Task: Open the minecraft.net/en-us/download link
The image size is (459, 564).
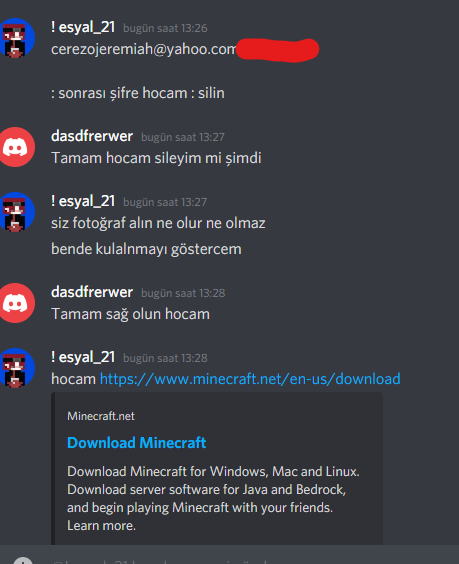Action: 250,379
